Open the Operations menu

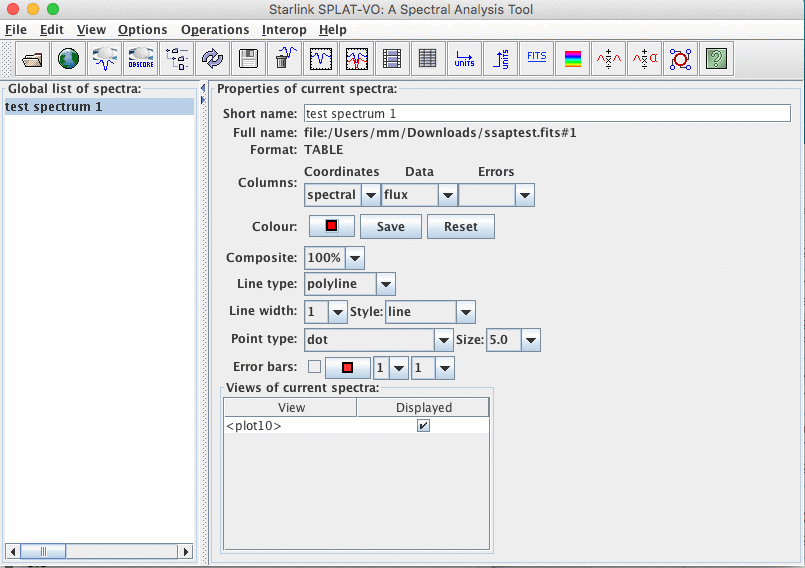tap(215, 30)
